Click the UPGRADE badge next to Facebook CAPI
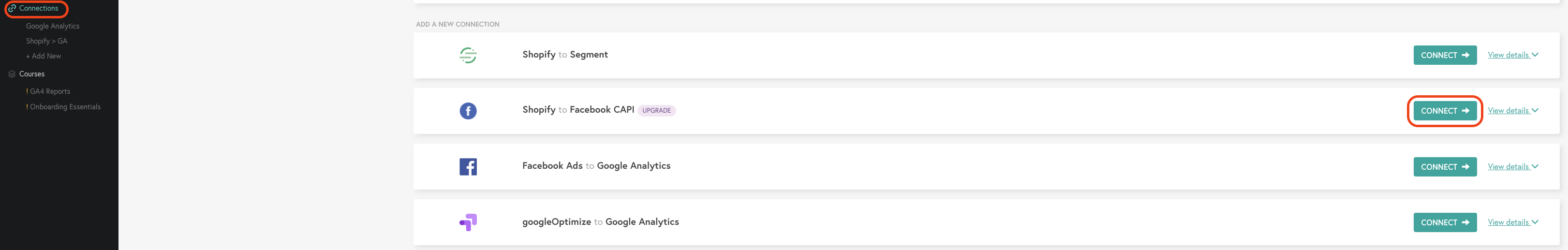The height and width of the screenshot is (250, 1568). pyautogui.click(x=656, y=111)
